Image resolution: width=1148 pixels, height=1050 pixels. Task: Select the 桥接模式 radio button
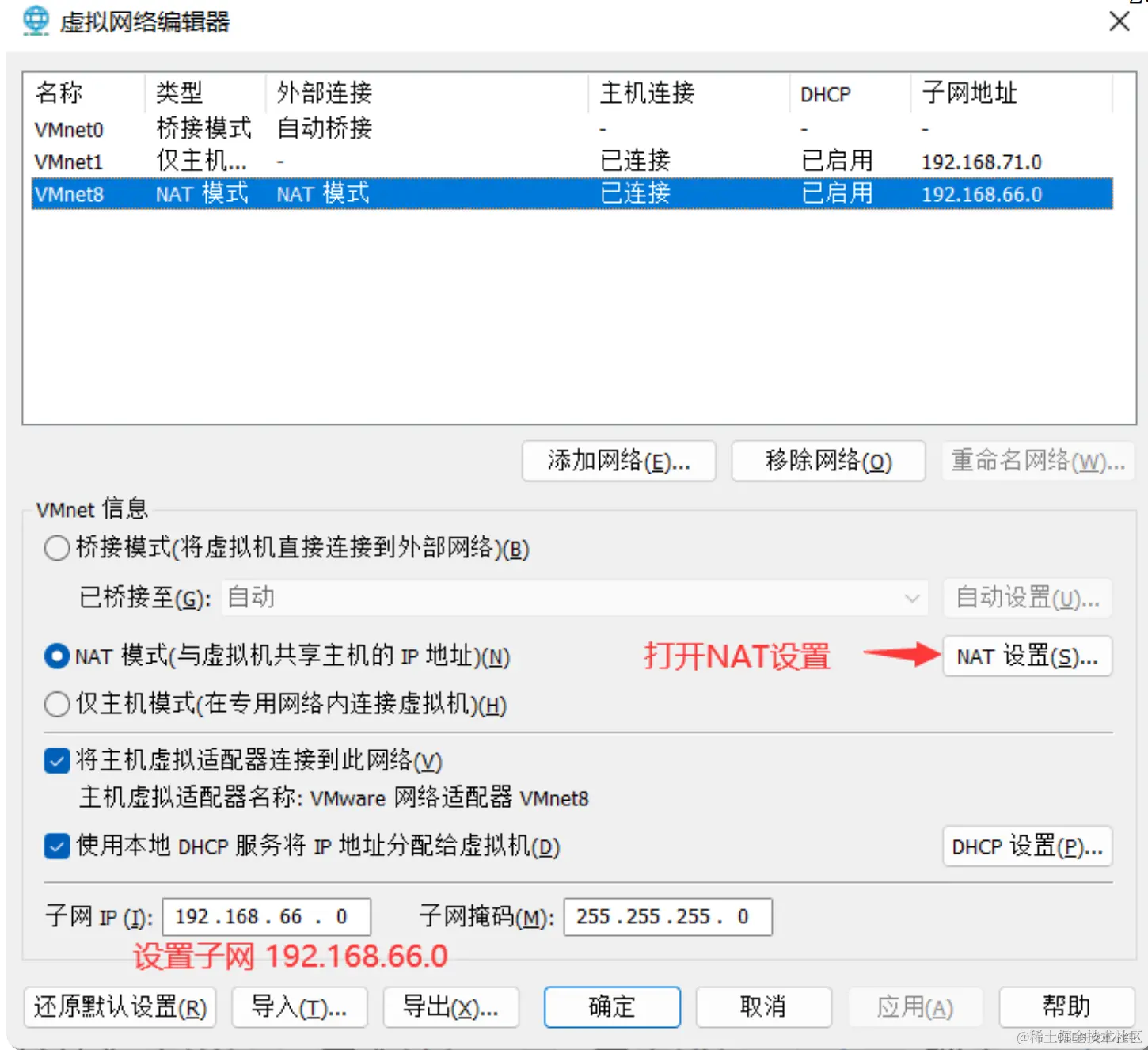pyautogui.click(x=57, y=548)
